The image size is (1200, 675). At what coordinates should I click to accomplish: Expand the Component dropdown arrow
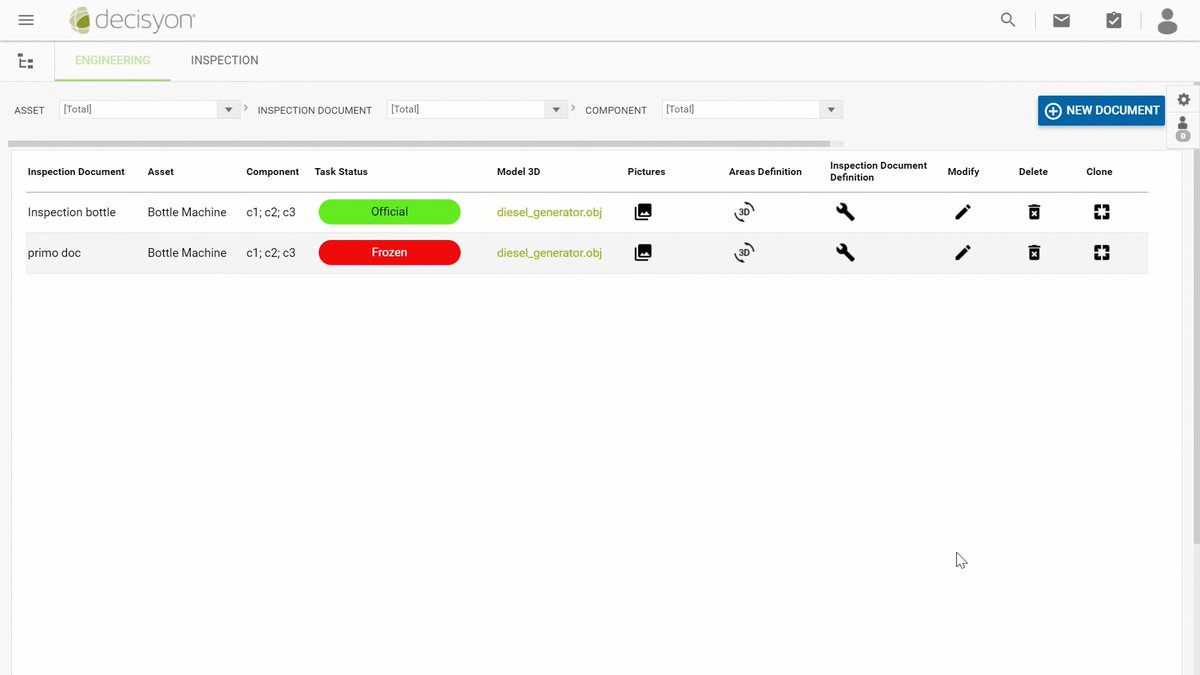[831, 110]
